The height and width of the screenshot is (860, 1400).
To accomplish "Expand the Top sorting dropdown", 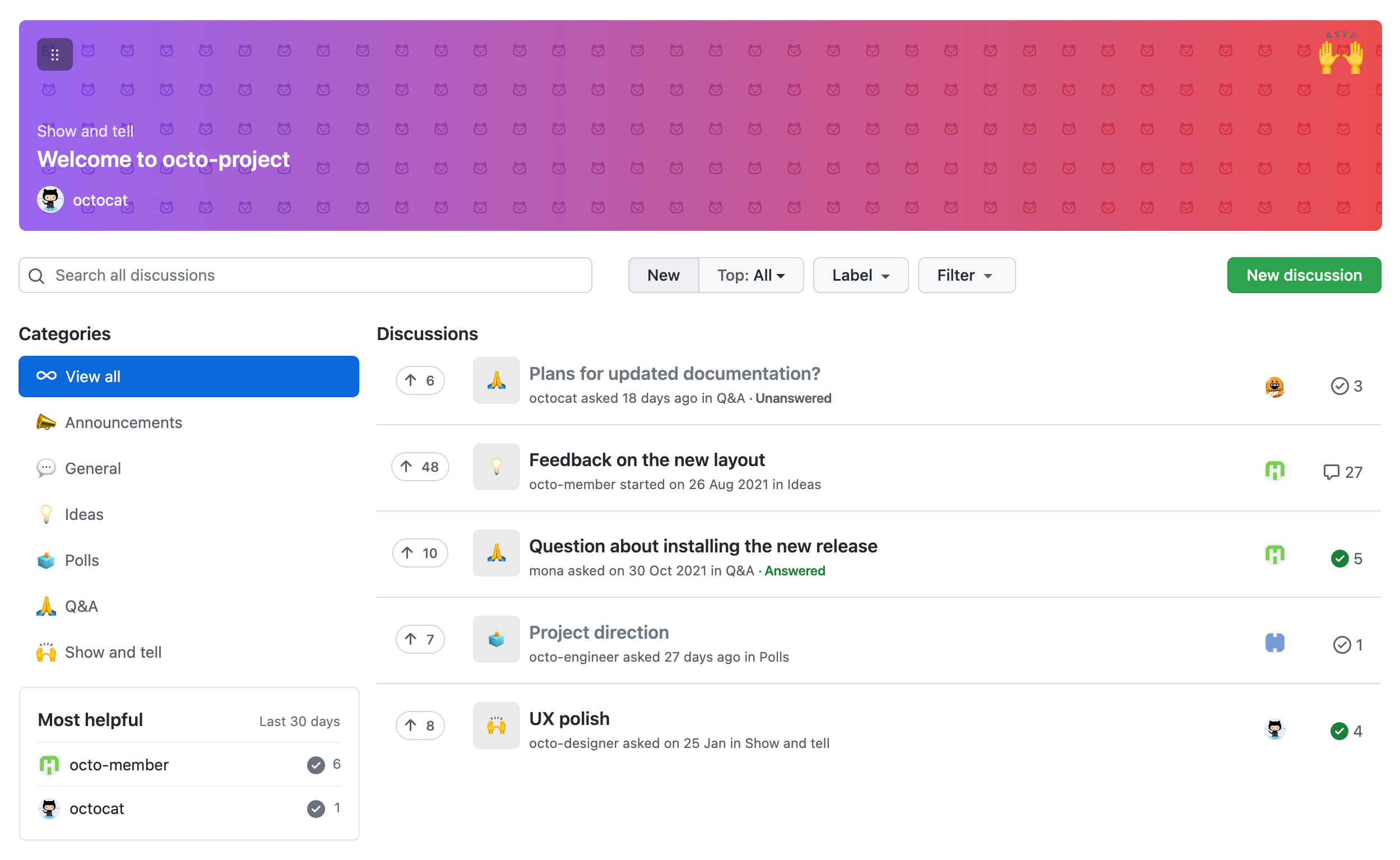I will point(751,275).
